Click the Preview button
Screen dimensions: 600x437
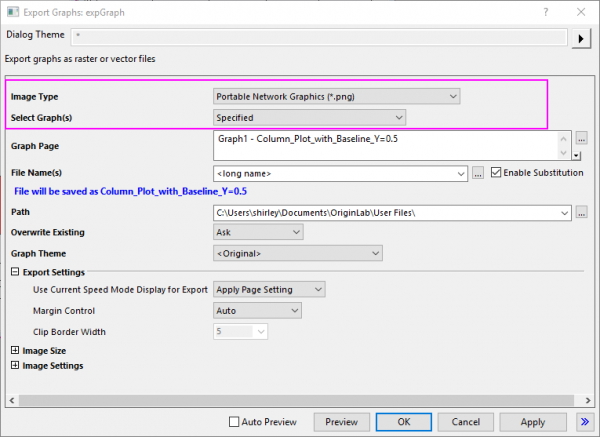pyautogui.click(x=342, y=422)
